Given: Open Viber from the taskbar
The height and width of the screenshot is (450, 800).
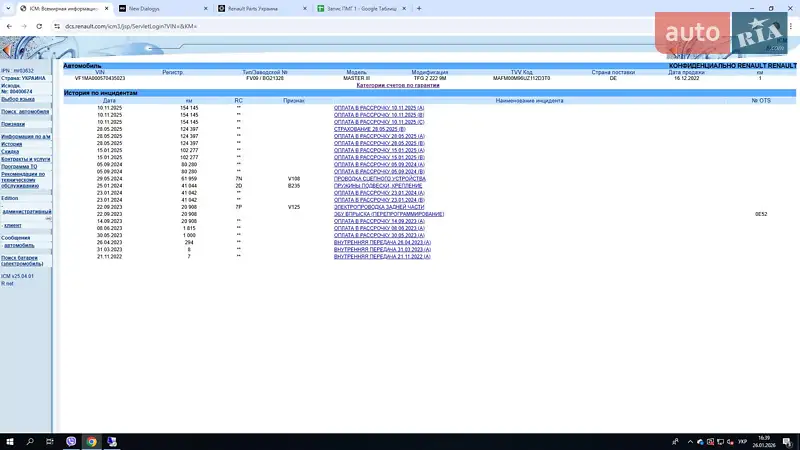Looking at the screenshot, I should [x=72, y=440].
